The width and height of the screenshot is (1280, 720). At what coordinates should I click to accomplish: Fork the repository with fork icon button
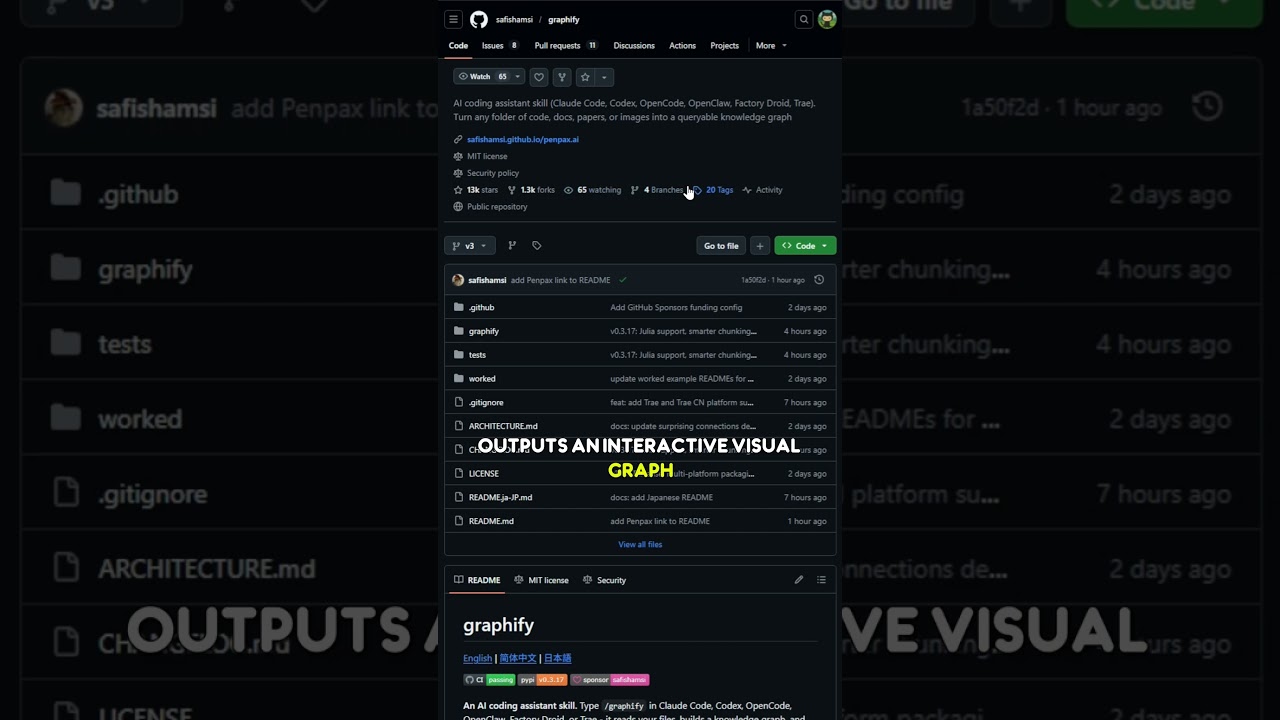562,77
